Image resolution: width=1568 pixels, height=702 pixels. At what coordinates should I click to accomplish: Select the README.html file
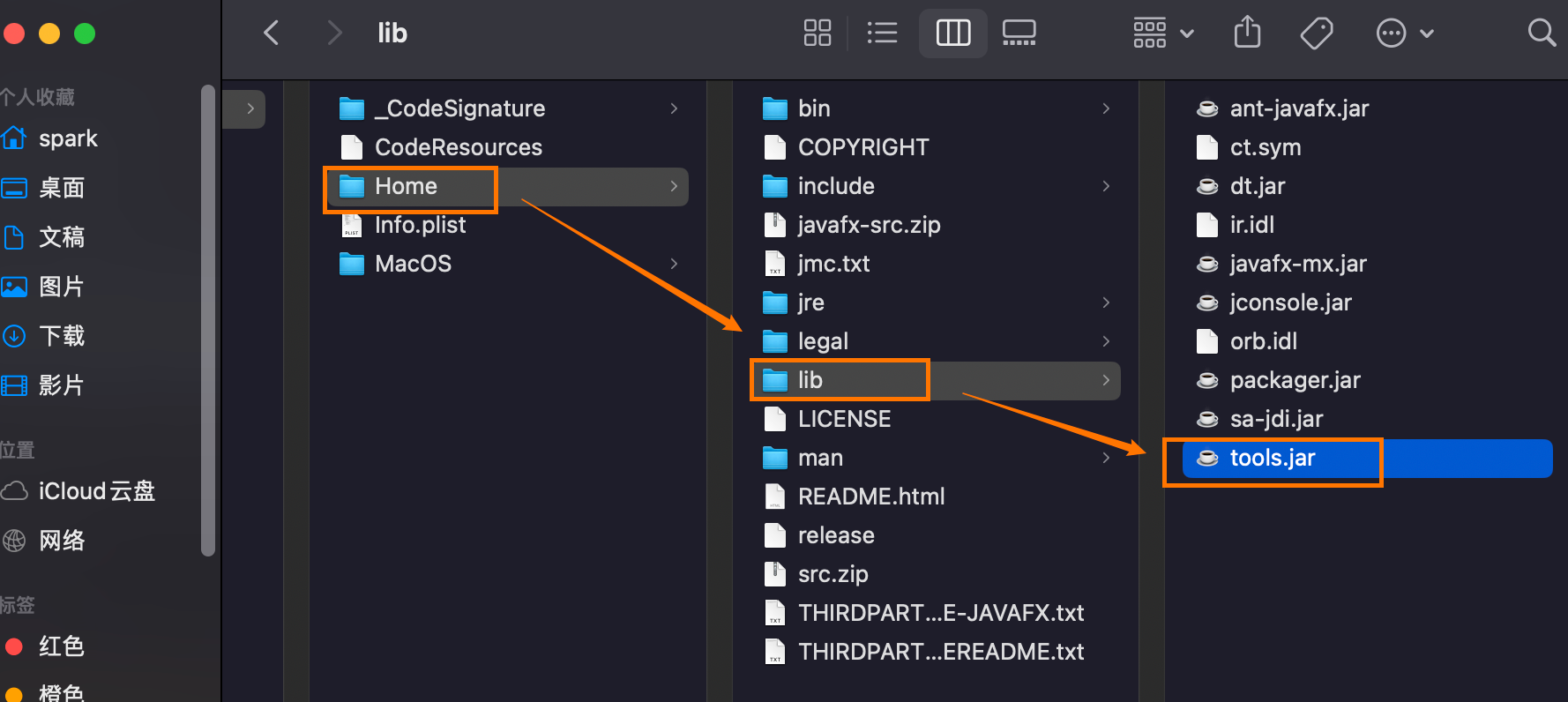click(x=870, y=497)
